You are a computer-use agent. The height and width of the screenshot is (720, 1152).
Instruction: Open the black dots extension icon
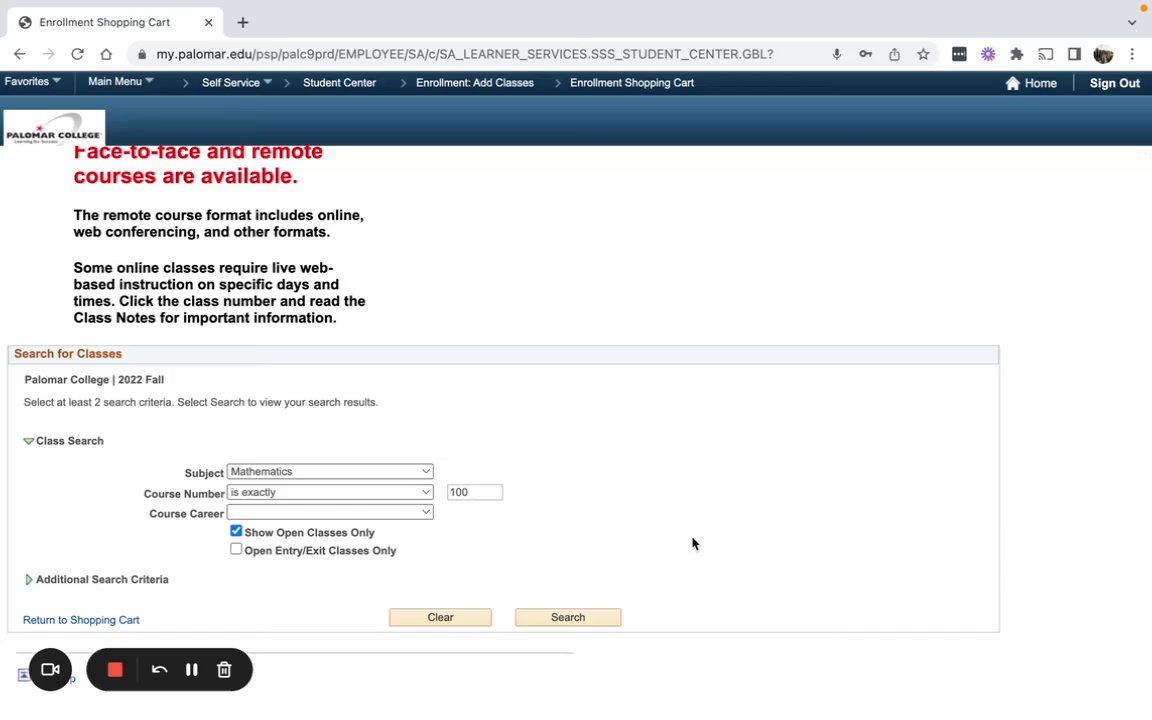pos(959,54)
